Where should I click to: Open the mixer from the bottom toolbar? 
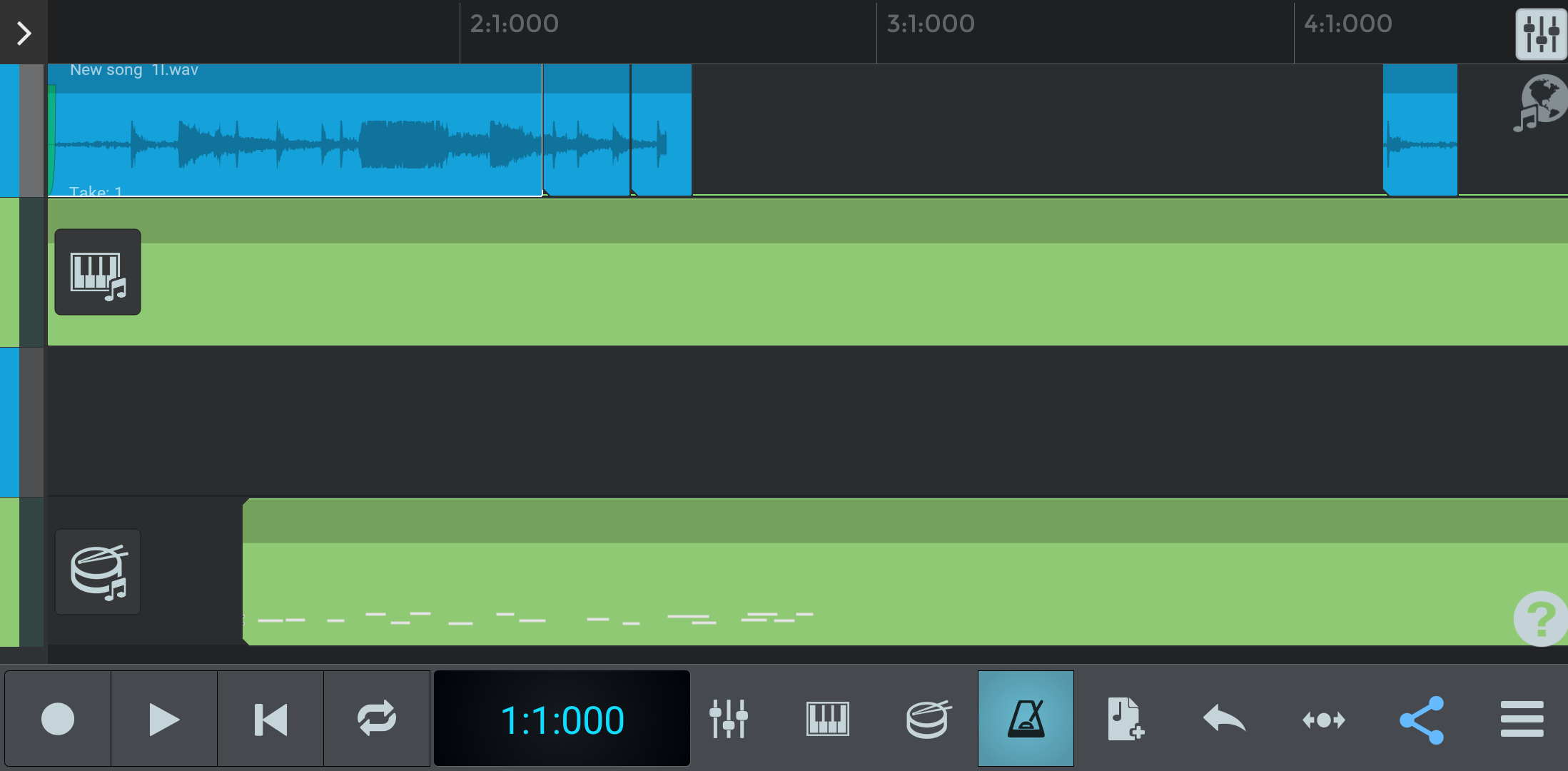click(729, 719)
